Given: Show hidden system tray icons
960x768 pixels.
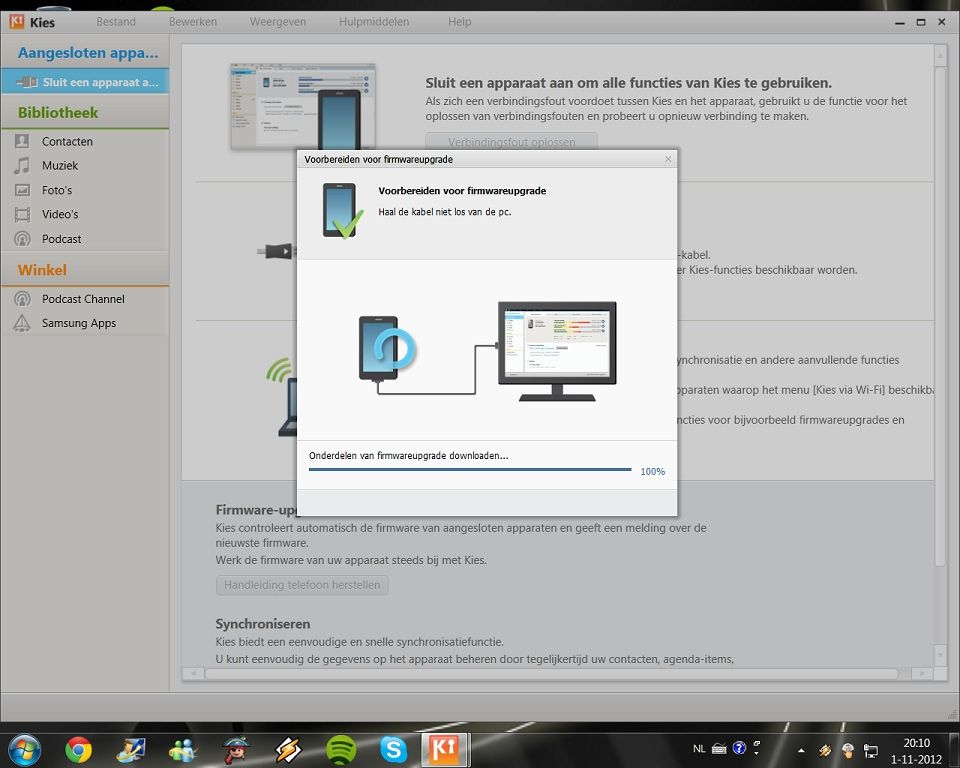Looking at the screenshot, I should click(x=801, y=750).
